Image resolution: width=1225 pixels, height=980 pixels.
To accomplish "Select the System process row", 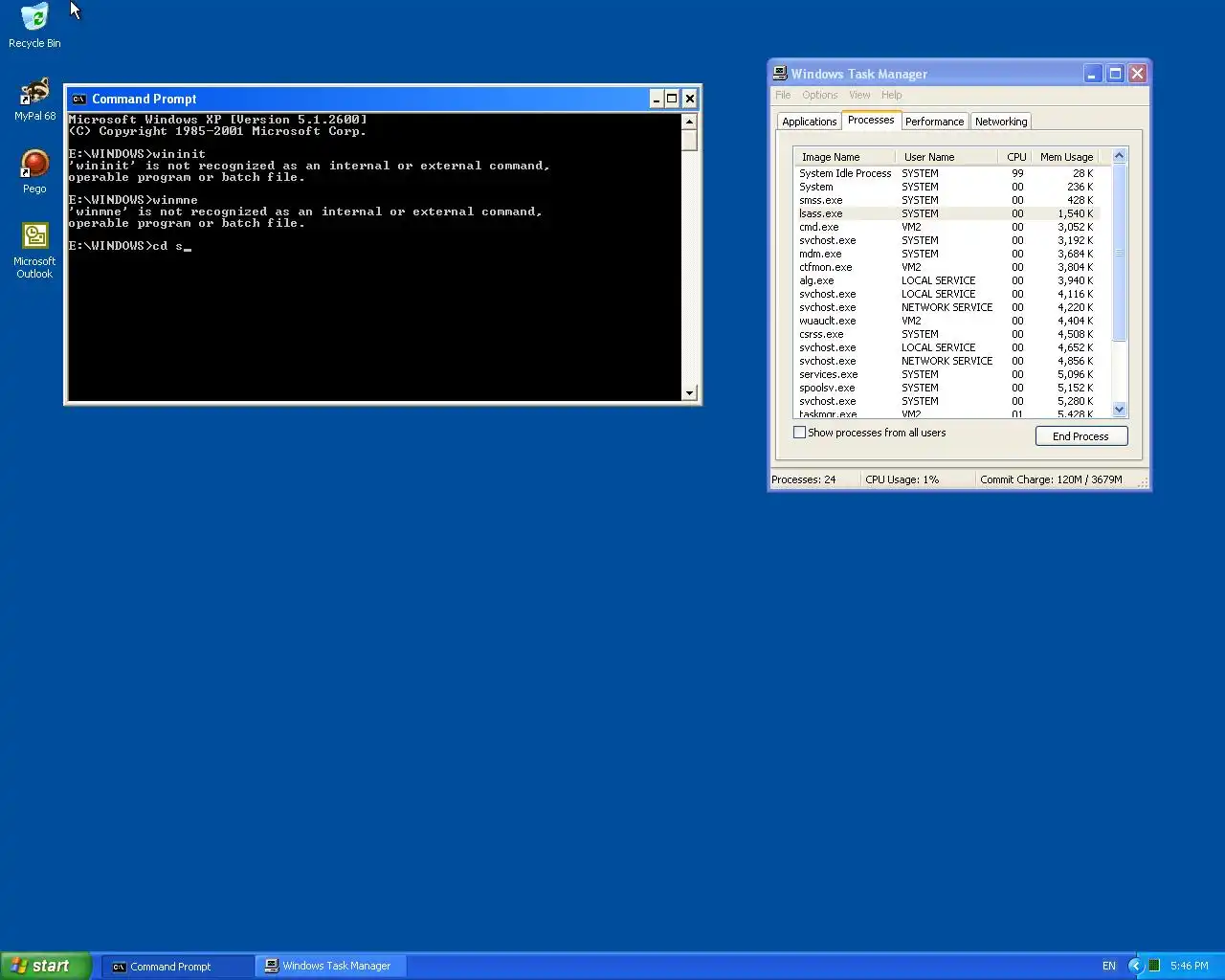I will pos(947,187).
